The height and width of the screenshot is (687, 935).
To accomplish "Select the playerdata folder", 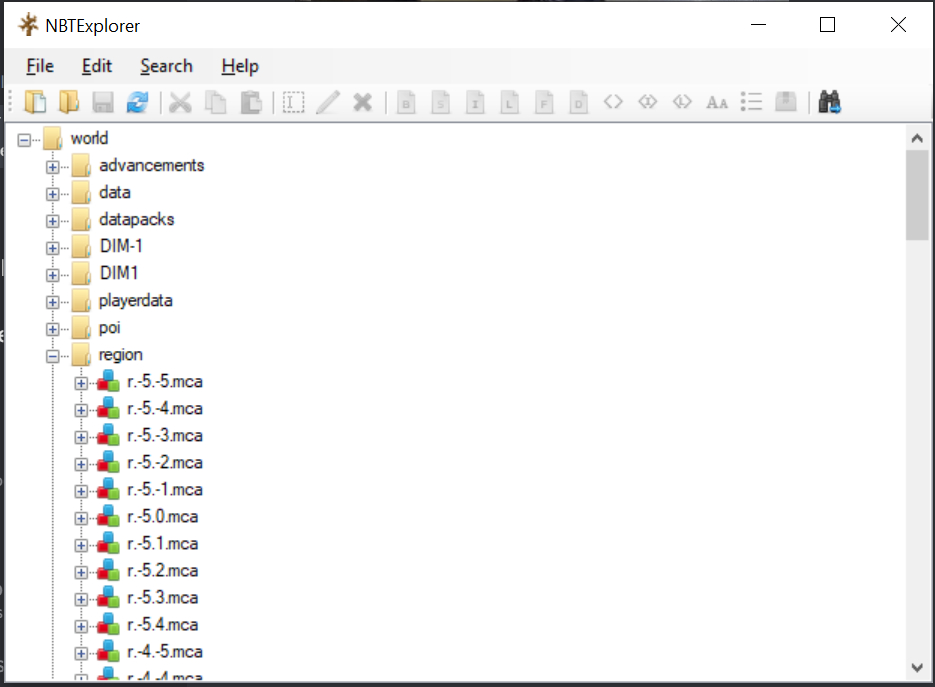I will pyautogui.click(x=135, y=301).
